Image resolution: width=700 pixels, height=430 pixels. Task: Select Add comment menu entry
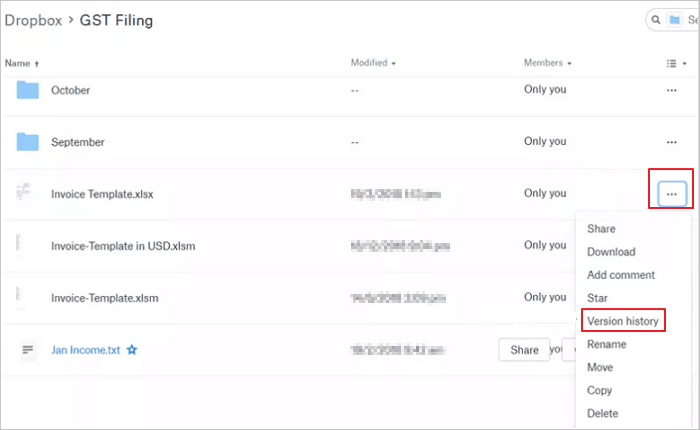coord(621,275)
